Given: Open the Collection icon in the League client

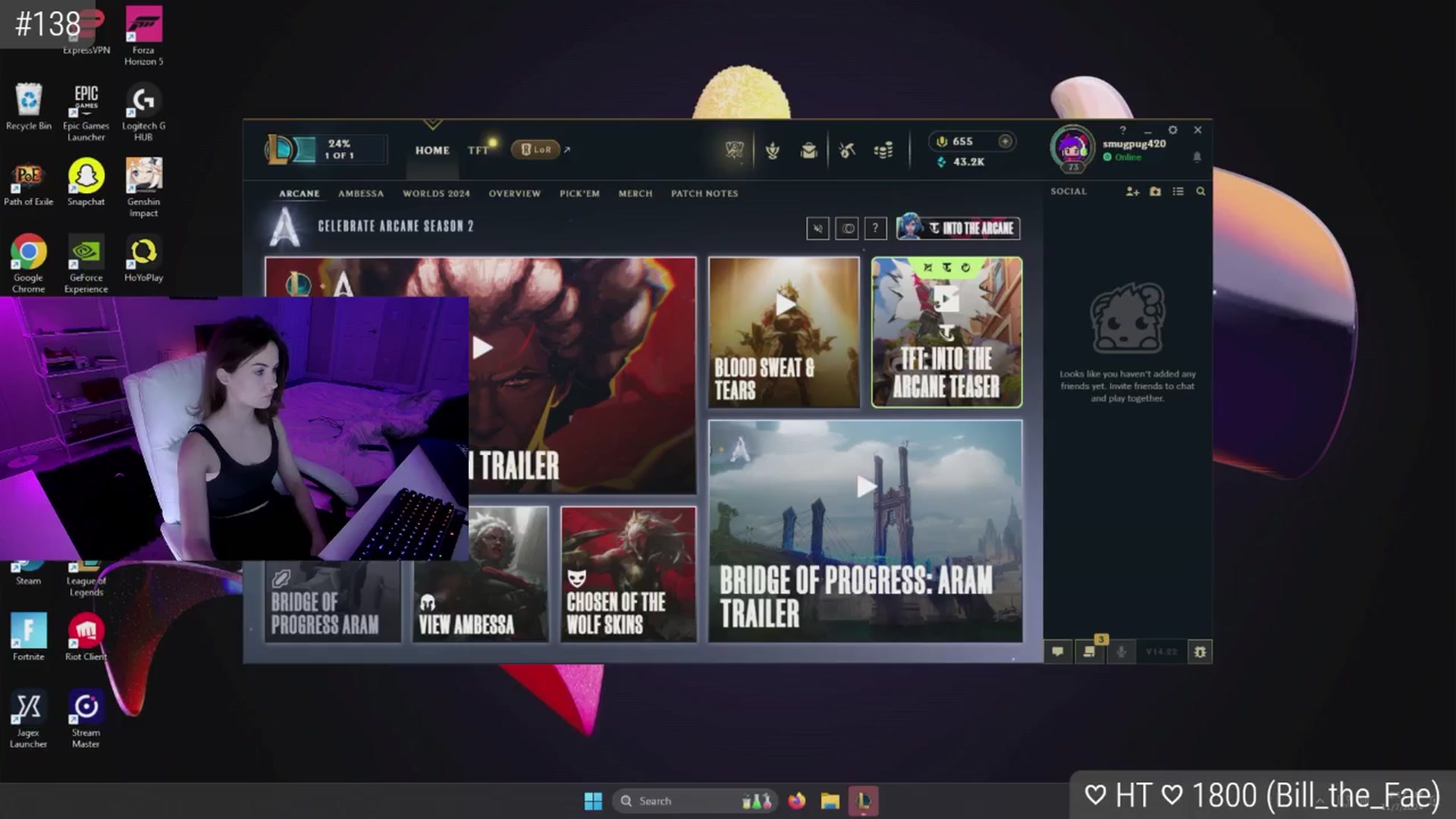Looking at the screenshot, I should (773, 150).
